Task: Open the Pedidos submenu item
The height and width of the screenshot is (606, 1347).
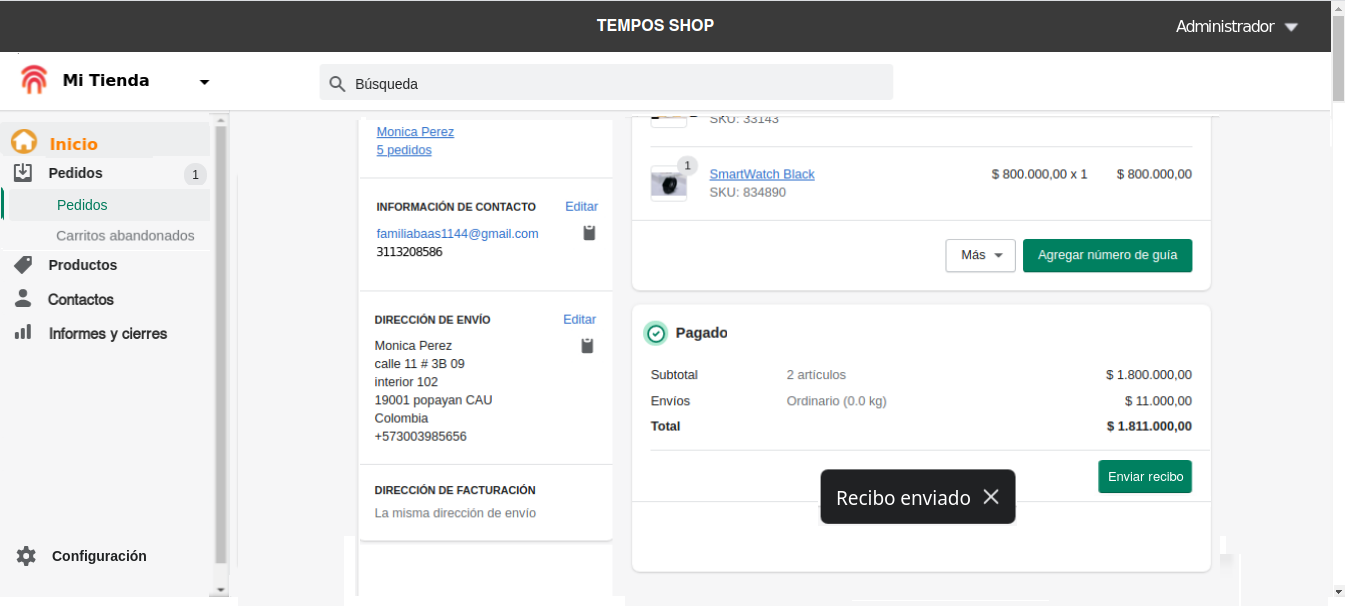Action: pyautogui.click(x=82, y=205)
